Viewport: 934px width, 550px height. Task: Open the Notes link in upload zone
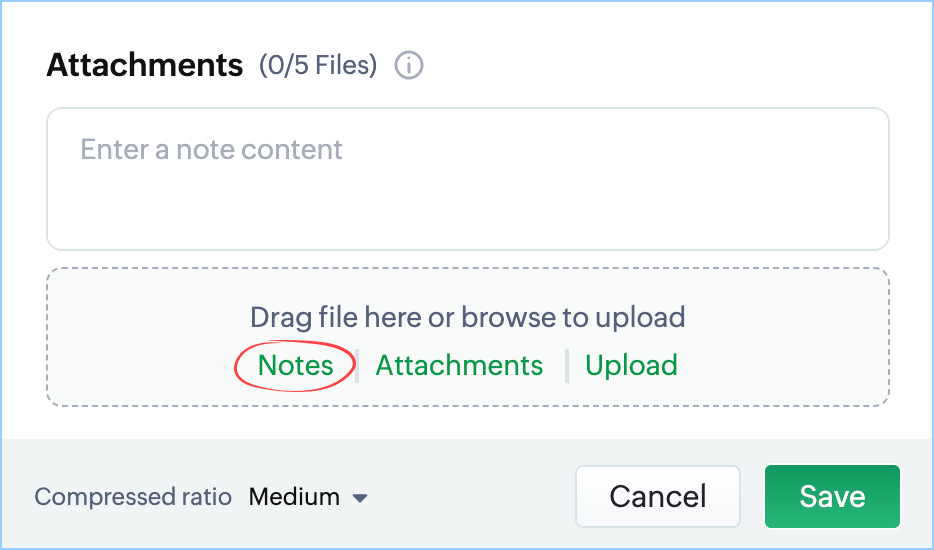pyautogui.click(x=295, y=365)
